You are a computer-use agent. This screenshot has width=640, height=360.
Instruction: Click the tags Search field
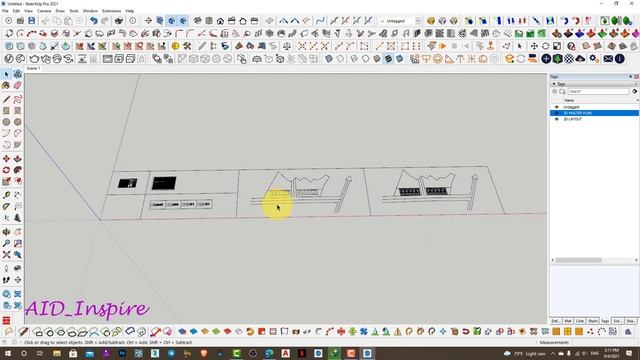(x=598, y=91)
